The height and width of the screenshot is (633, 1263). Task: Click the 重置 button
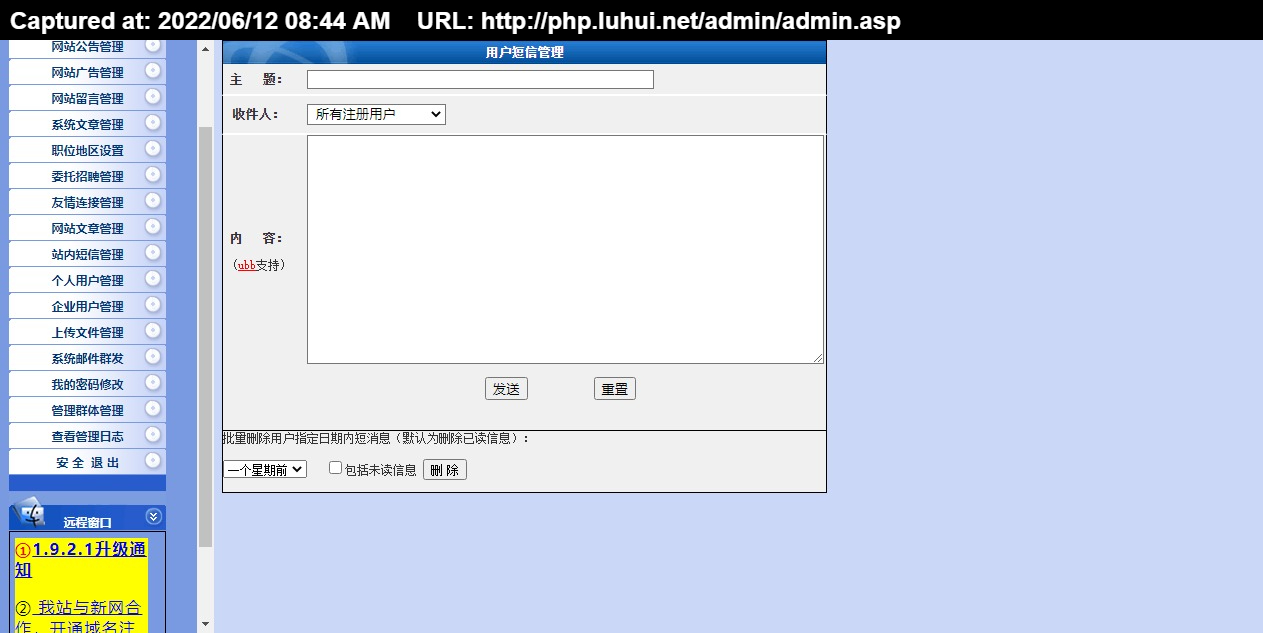point(615,389)
